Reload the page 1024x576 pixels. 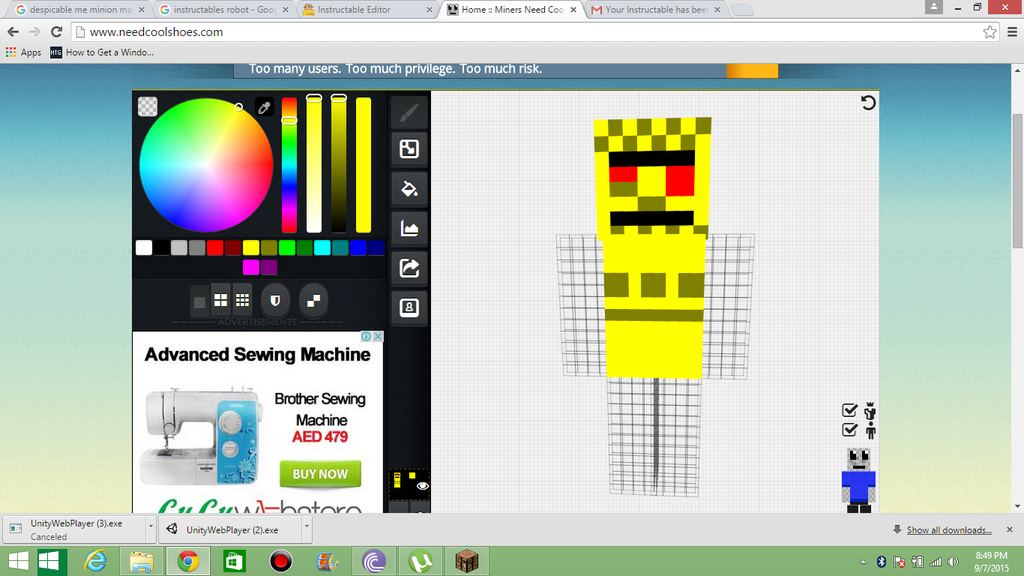point(57,32)
